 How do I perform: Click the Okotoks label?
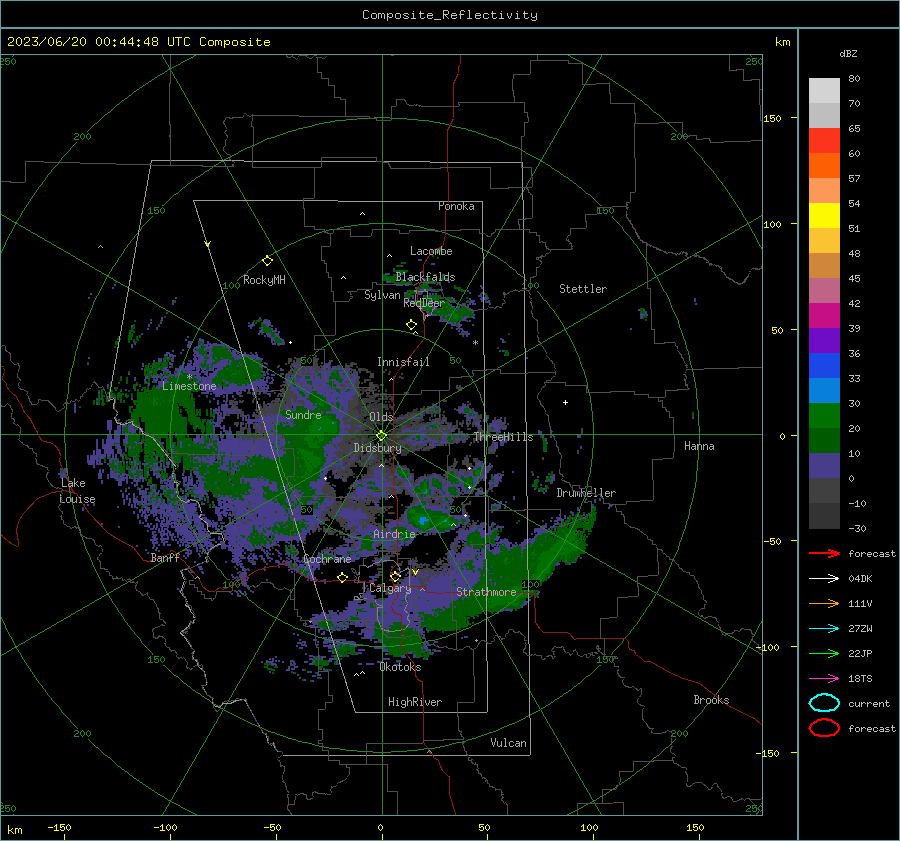(400, 667)
